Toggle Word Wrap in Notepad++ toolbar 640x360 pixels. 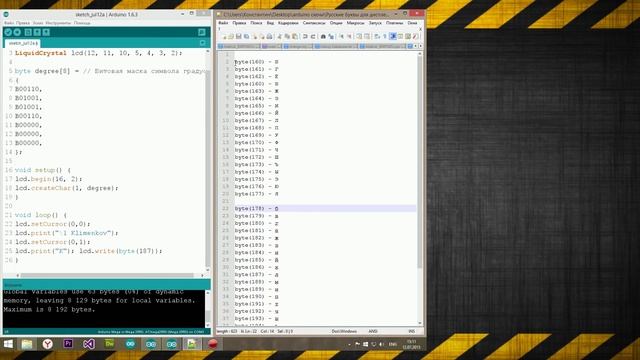click(x=377, y=36)
